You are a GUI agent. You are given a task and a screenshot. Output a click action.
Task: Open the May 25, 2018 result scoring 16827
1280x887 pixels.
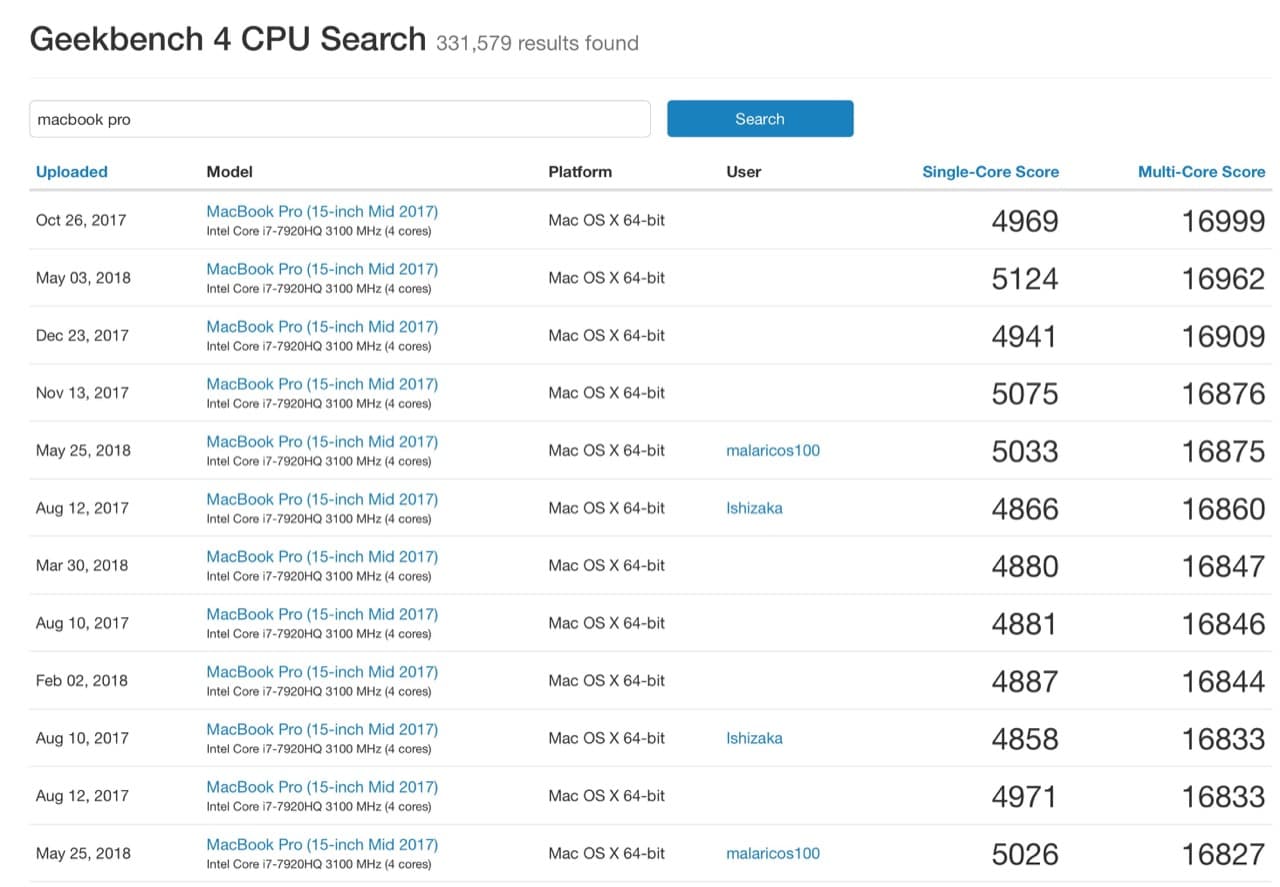click(322, 844)
